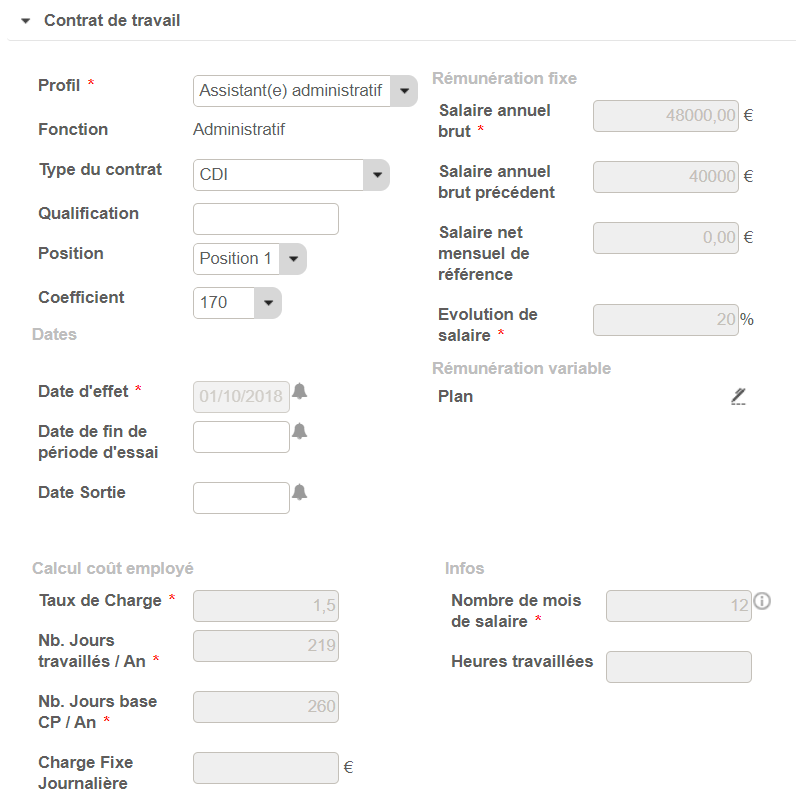Open the Coefficient dropdown

coord(268,302)
